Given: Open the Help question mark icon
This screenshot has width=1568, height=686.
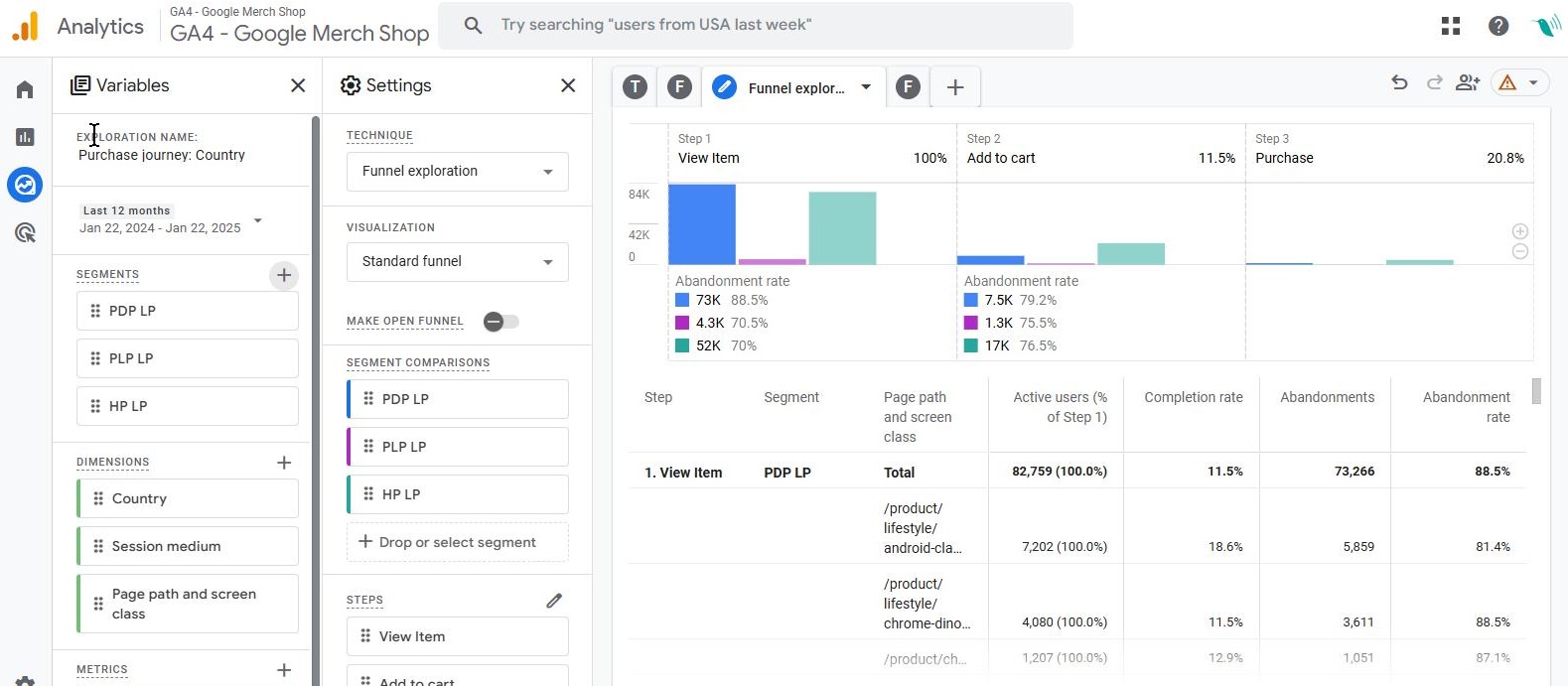Looking at the screenshot, I should point(1498,26).
